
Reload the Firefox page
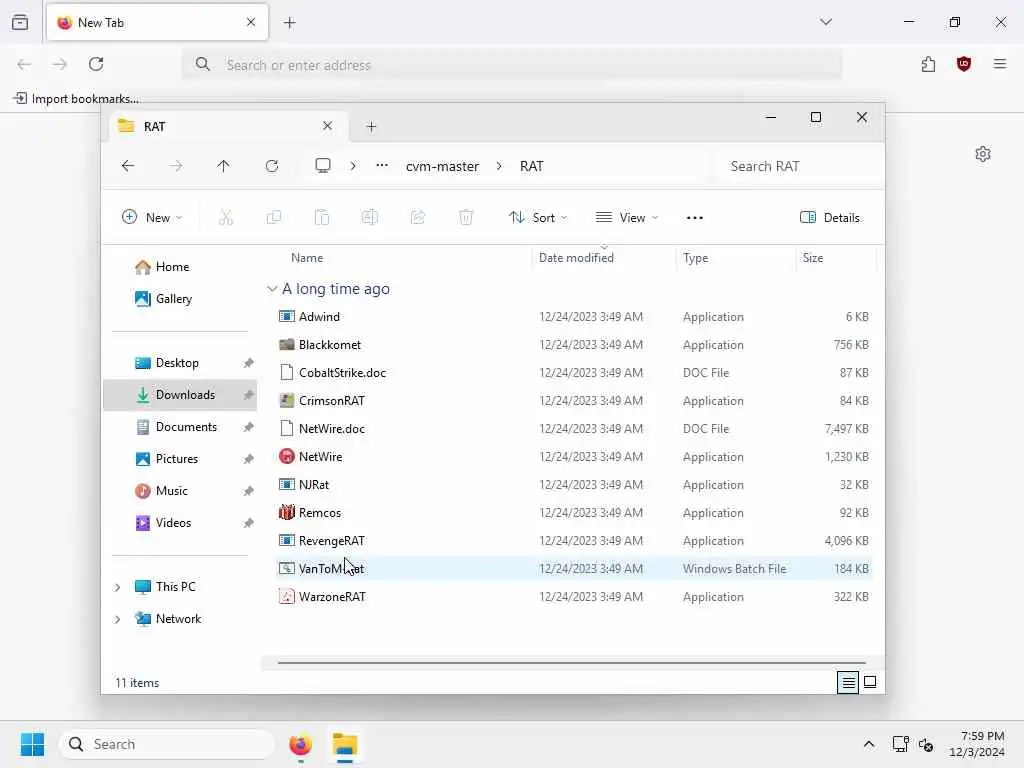tap(96, 64)
